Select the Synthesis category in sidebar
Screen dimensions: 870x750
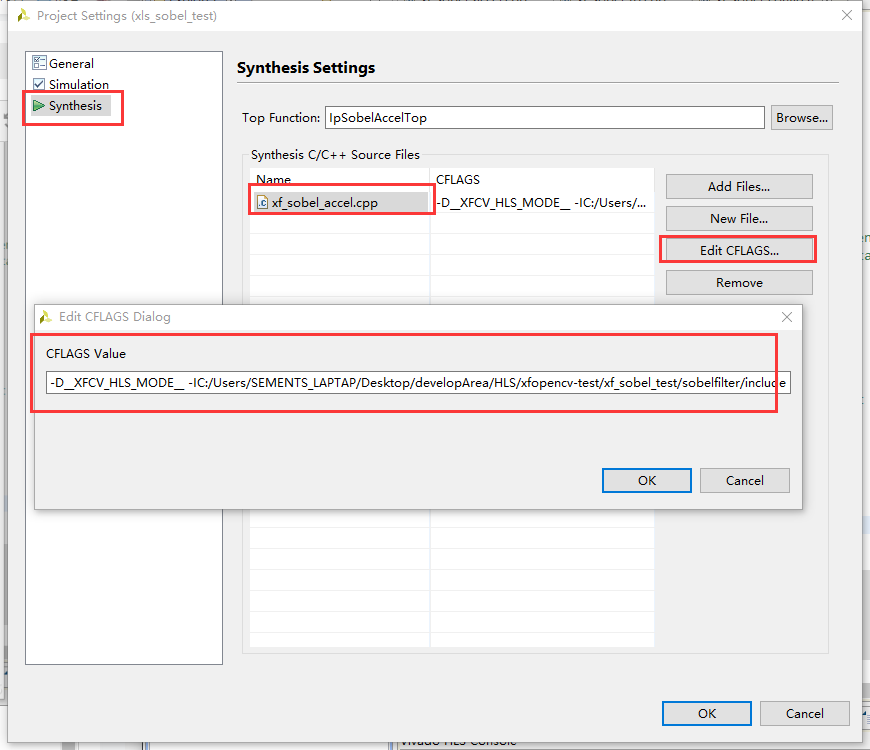(74, 105)
